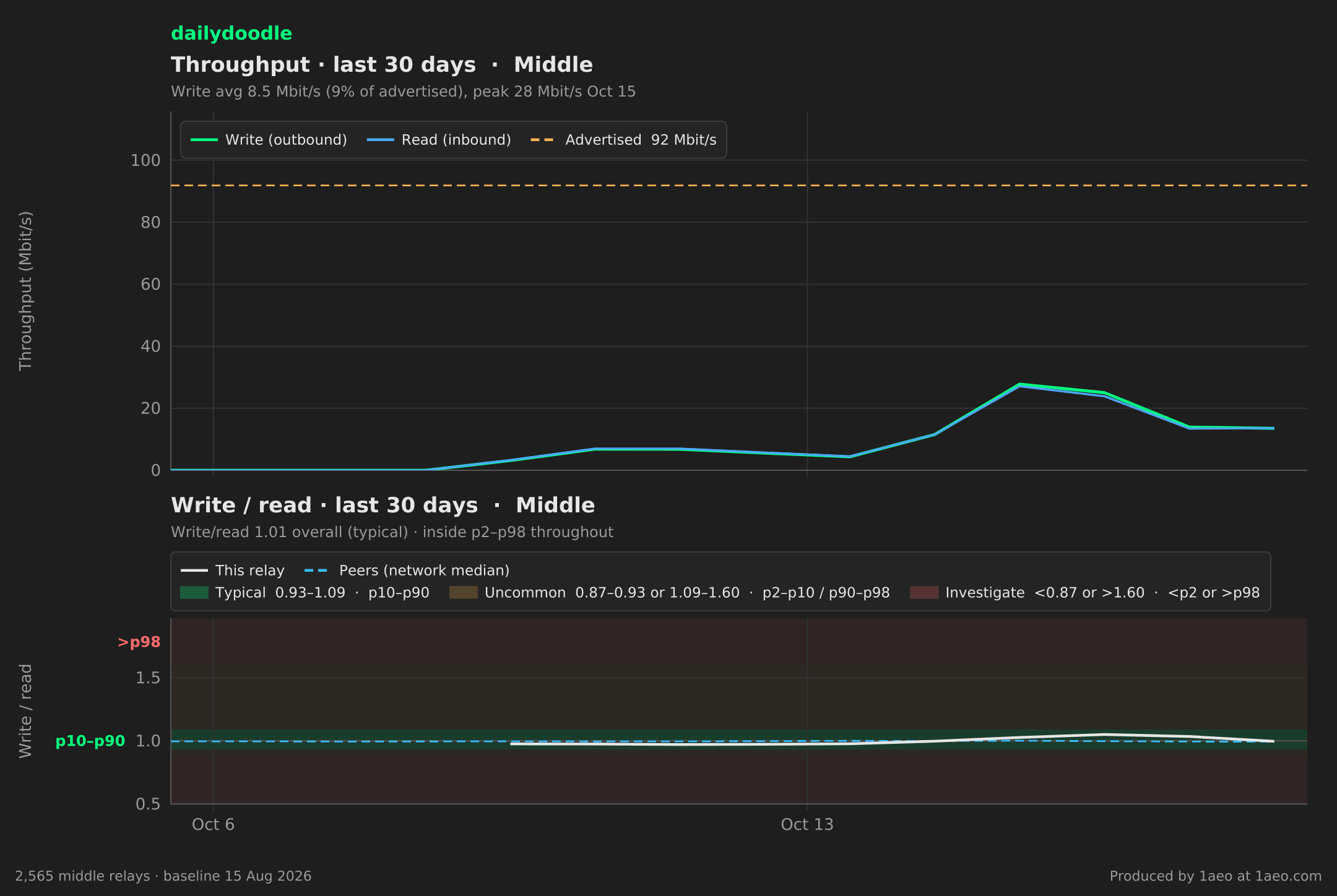Click the red Investigate band swatch
This screenshot has height=896, width=1337.
point(924,593)
